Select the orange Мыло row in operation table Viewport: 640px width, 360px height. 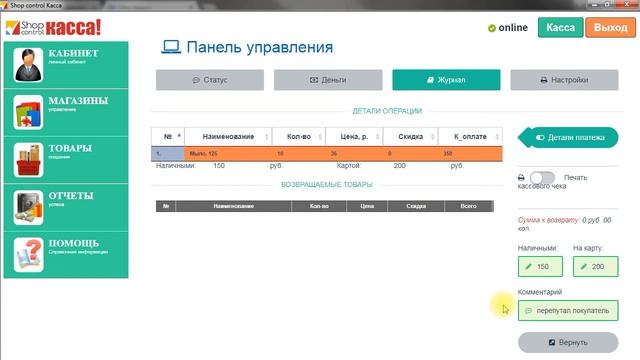pyautogui.click(x=327, y=153)
